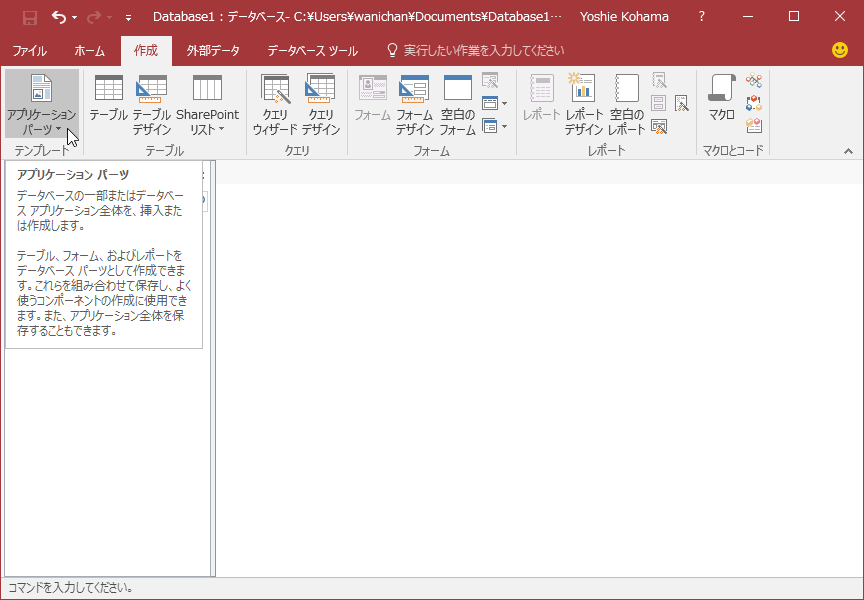Click the smiley feedback icon
The image size is (864, 600).
pyautogui.click(x=840, y=50)
